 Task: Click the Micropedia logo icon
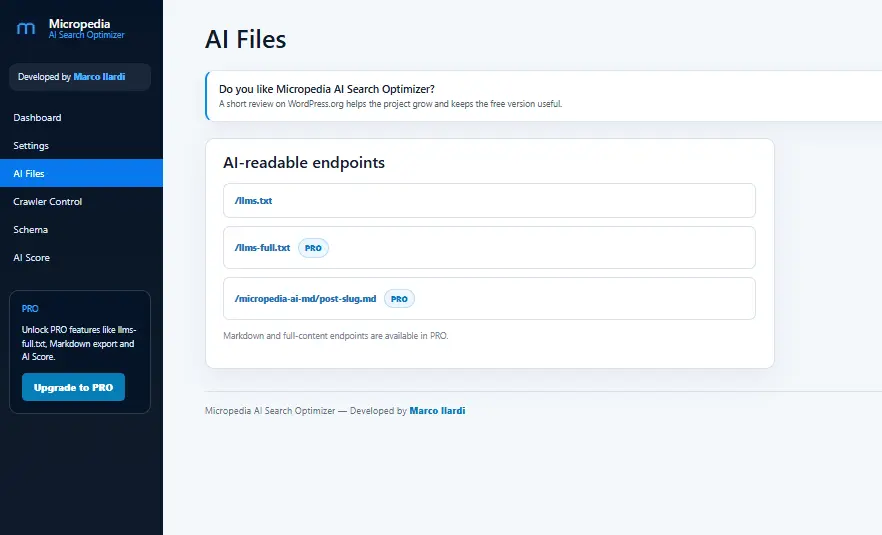pyautogui.click(x=26, y=28)
